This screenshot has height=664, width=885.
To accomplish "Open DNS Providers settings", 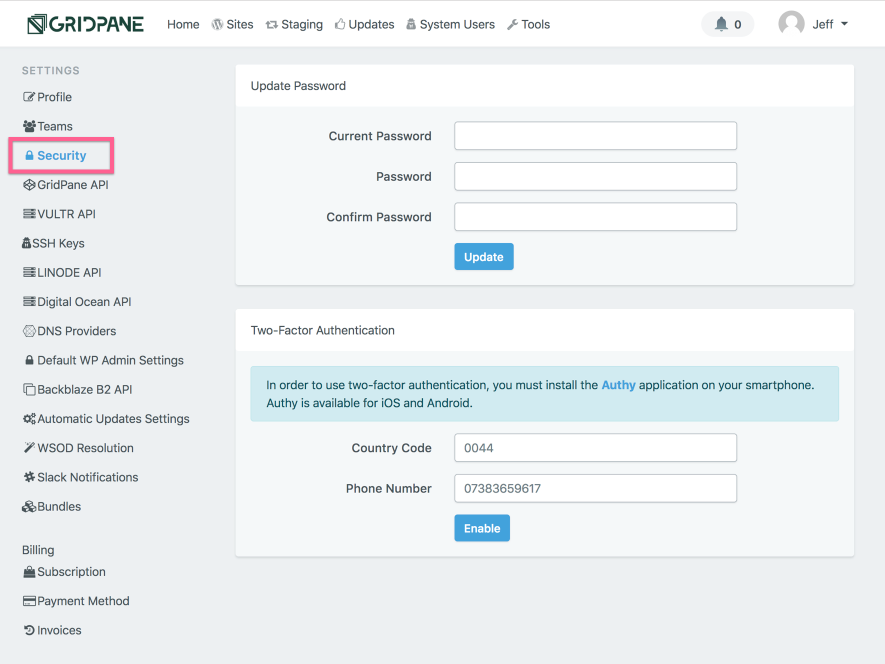I will pyautogui.click(x=69, y=331).
